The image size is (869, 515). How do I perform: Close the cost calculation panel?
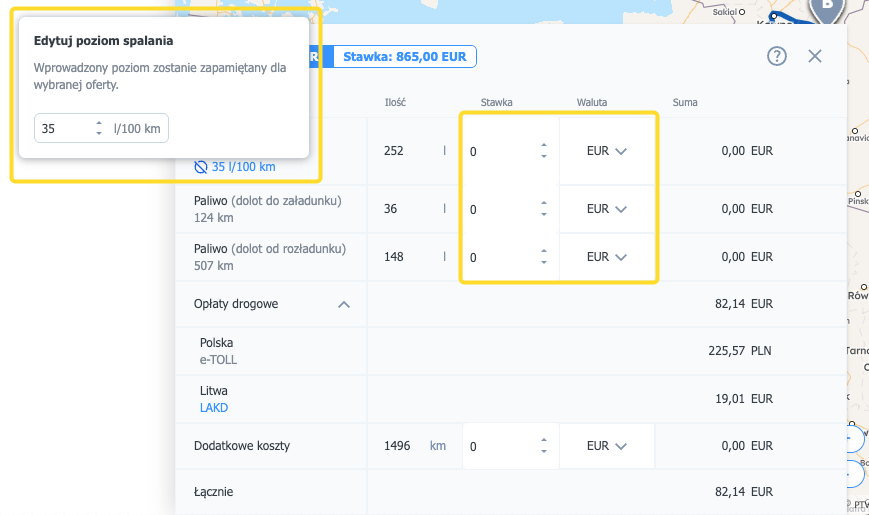pyautogui.click(x=815, y=56)
